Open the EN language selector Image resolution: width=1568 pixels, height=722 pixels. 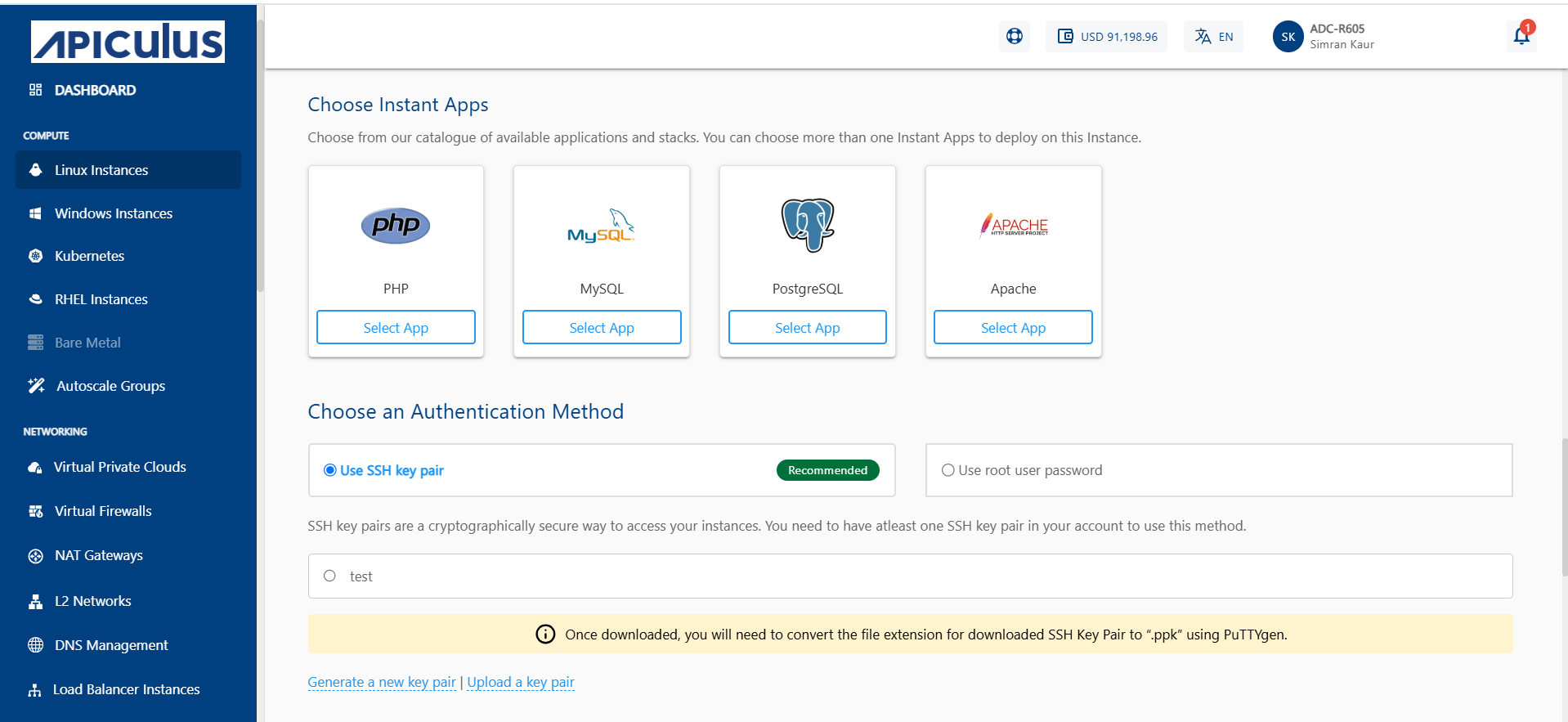point(1213,37)
